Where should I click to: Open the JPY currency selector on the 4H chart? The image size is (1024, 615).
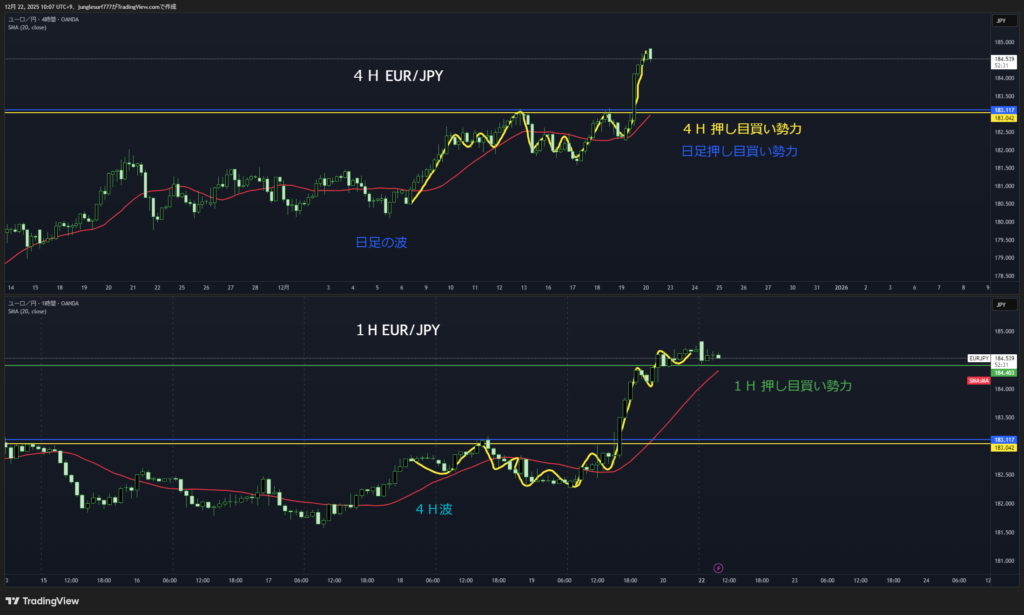coord(999,20)
